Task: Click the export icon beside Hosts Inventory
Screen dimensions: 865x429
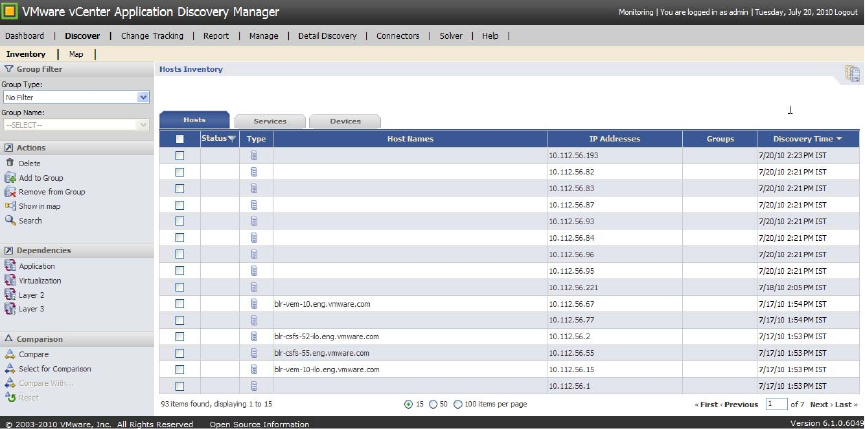Action: [x=852, y=73]
